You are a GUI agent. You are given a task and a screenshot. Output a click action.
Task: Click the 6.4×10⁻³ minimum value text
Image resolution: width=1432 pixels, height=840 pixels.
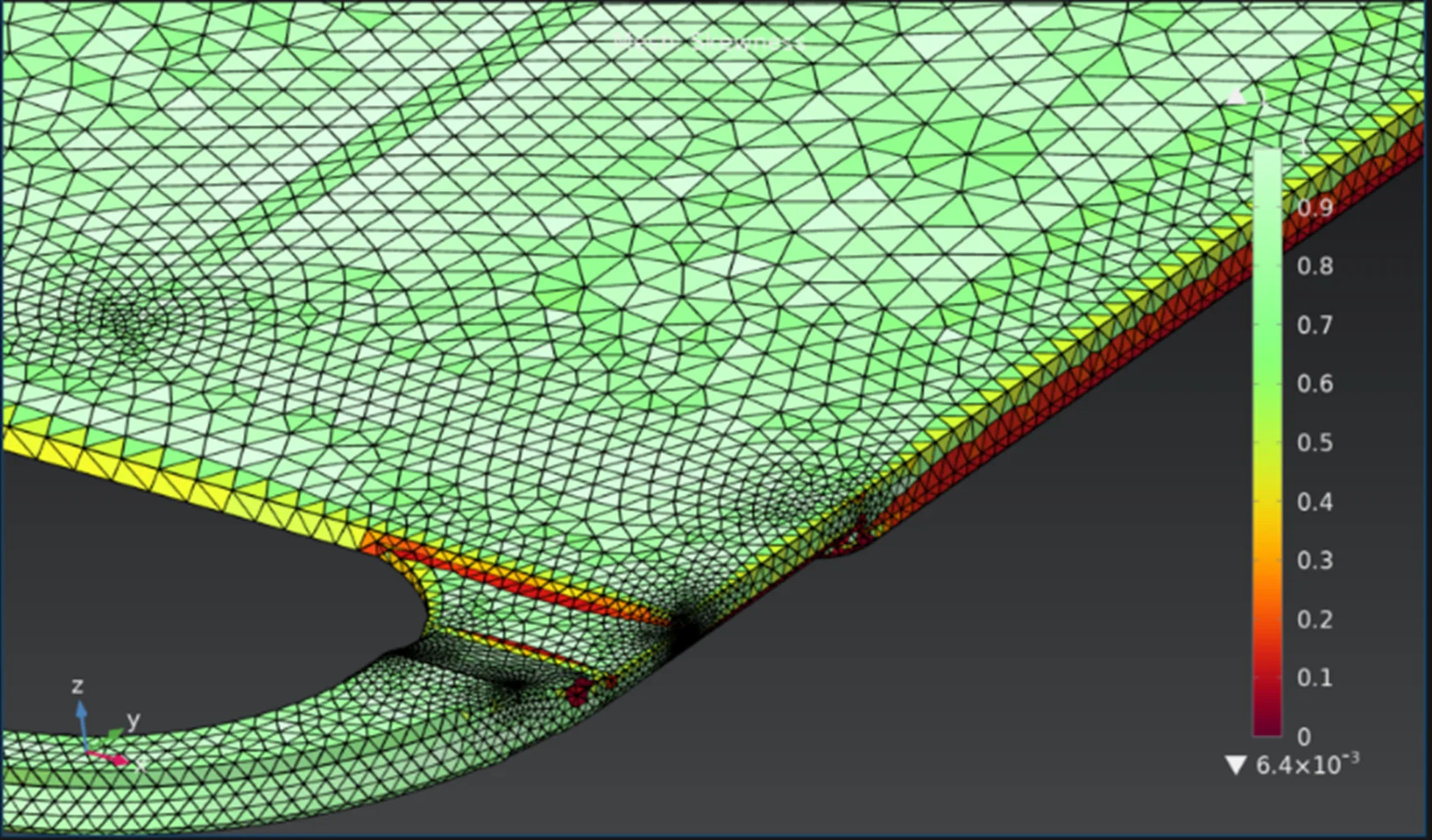click(x=1307, y=765)
